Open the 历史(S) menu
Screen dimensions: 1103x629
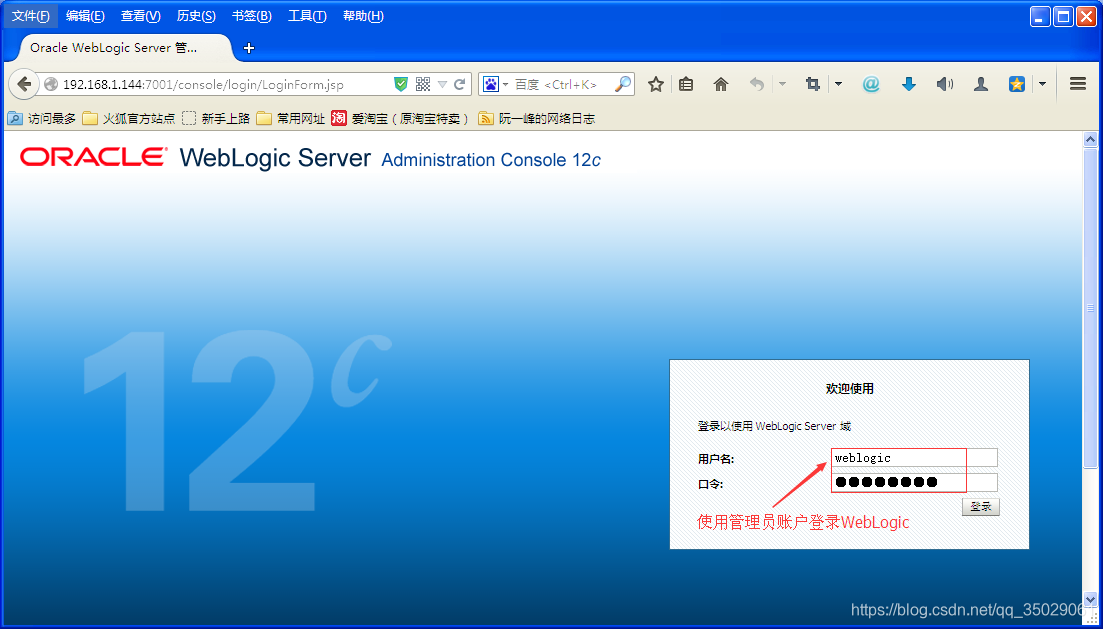196,15
